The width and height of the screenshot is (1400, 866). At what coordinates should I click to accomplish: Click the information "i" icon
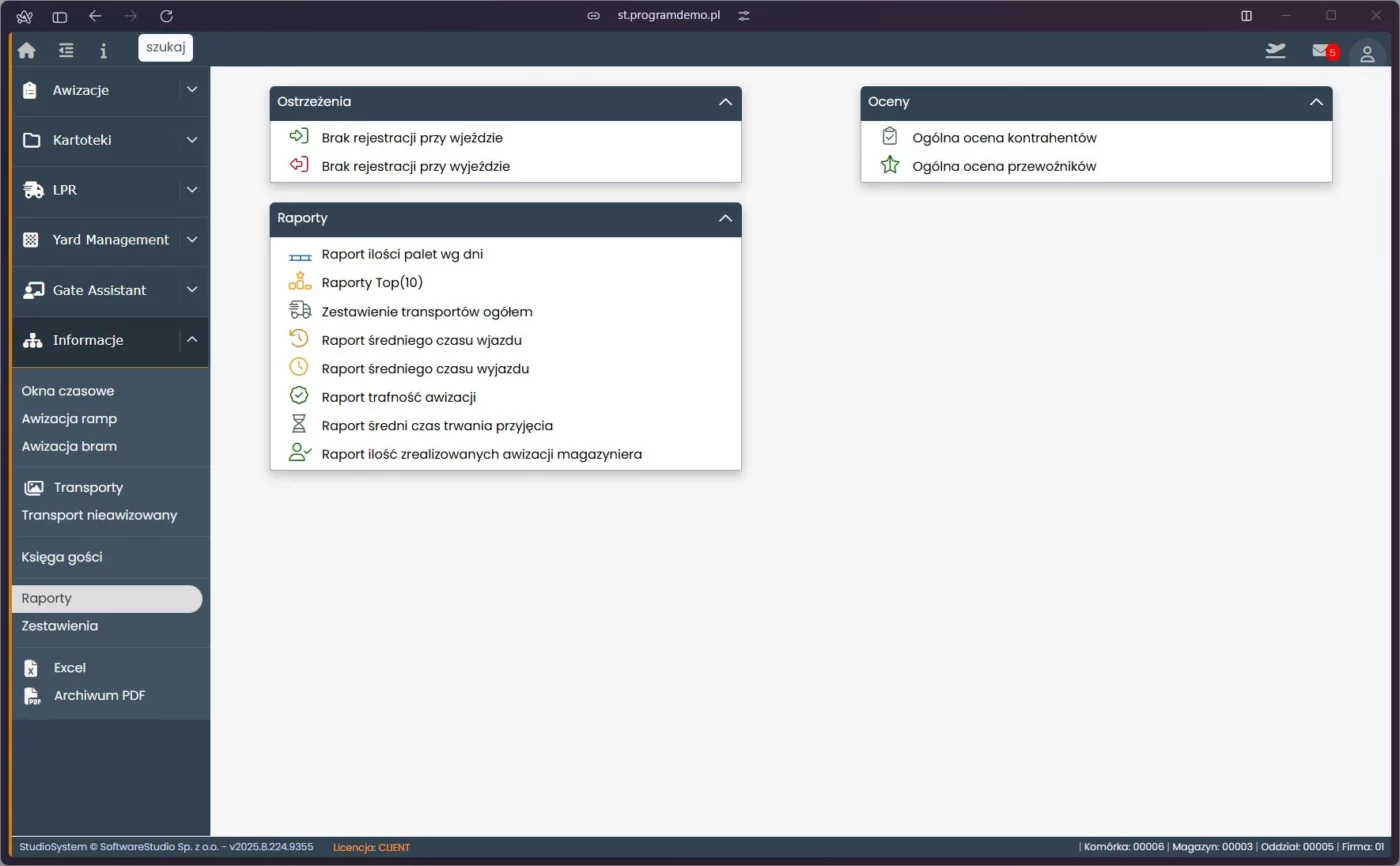(x=103, y=49)
